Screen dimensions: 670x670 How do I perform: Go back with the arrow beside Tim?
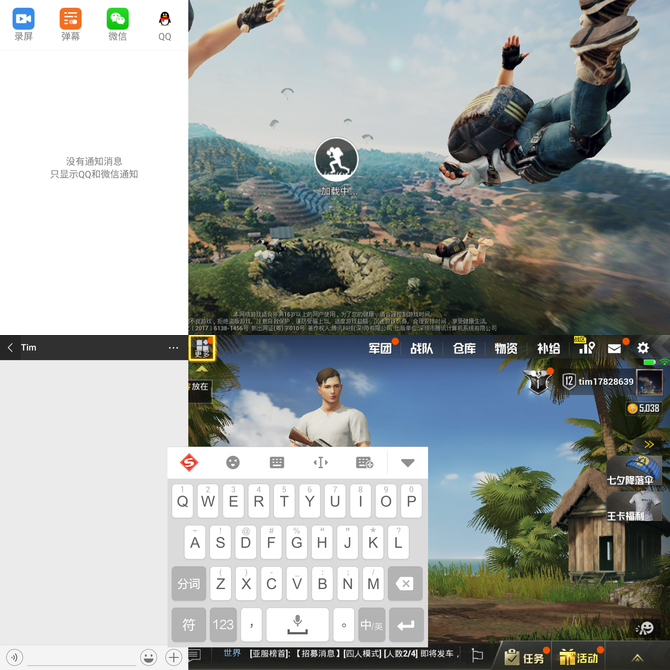click(x=10, y=347)
